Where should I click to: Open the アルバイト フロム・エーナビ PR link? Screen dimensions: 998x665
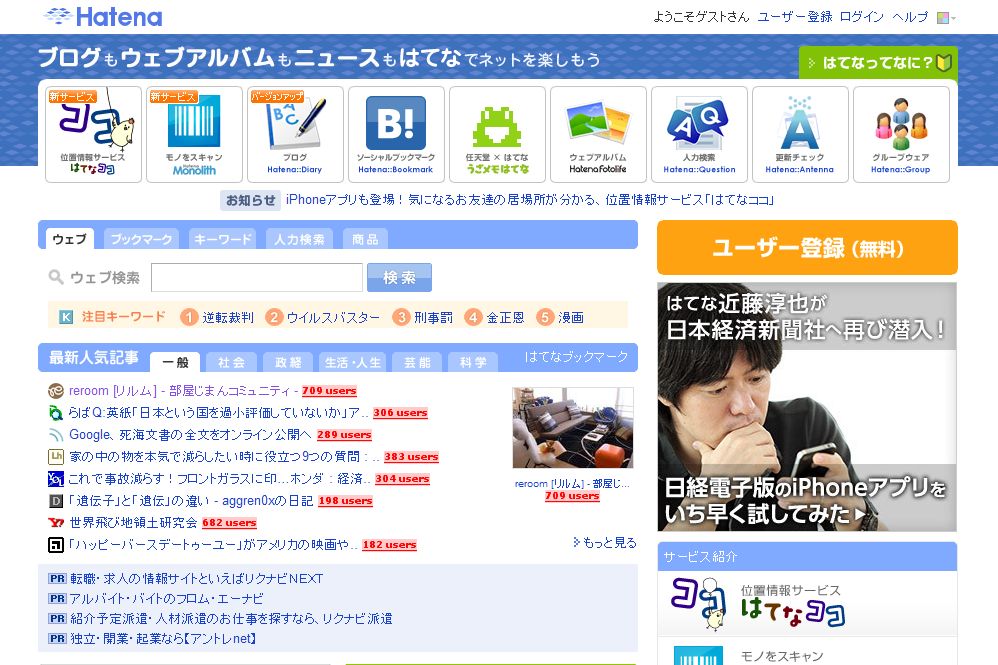click(166, 598)
